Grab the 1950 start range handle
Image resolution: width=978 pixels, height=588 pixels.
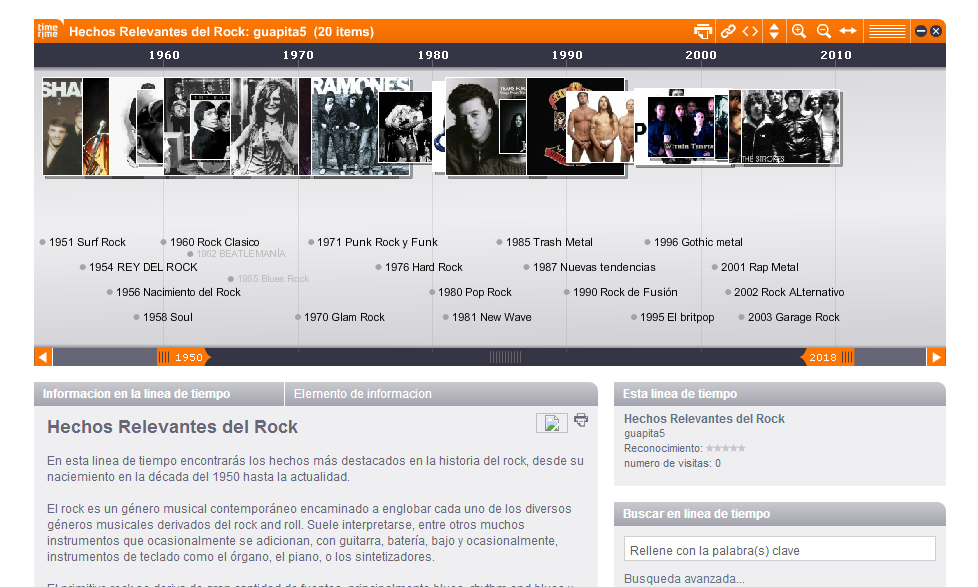pos(183,357)
